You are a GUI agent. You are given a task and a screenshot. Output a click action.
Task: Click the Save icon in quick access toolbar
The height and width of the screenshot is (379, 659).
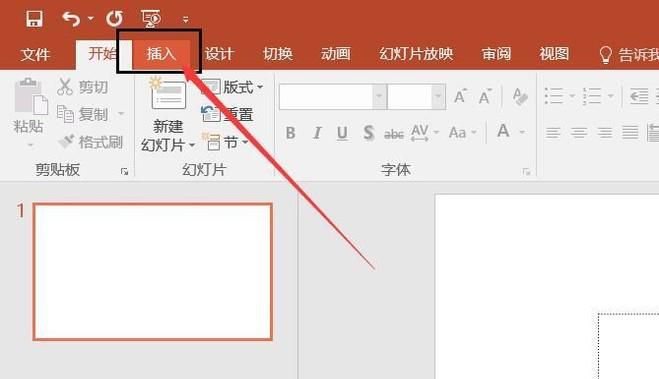coord(34,19)
